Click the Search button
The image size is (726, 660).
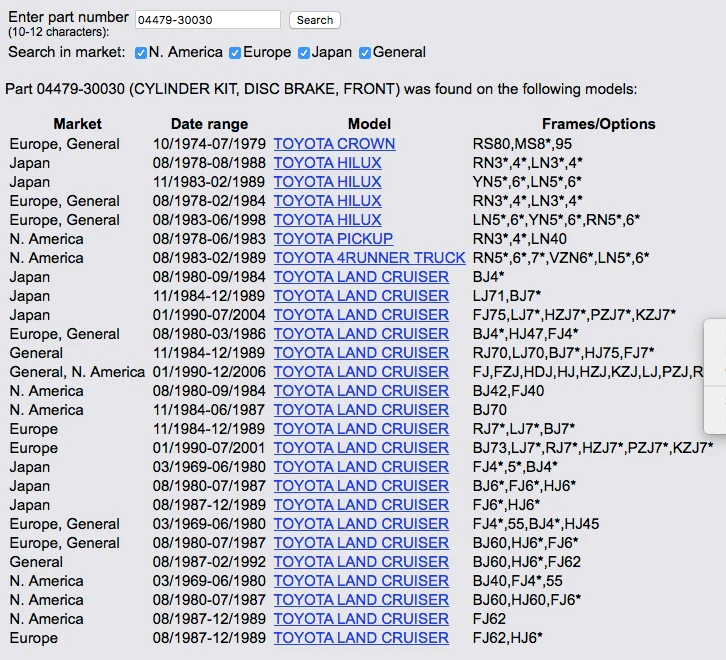[x=314, y=20]
